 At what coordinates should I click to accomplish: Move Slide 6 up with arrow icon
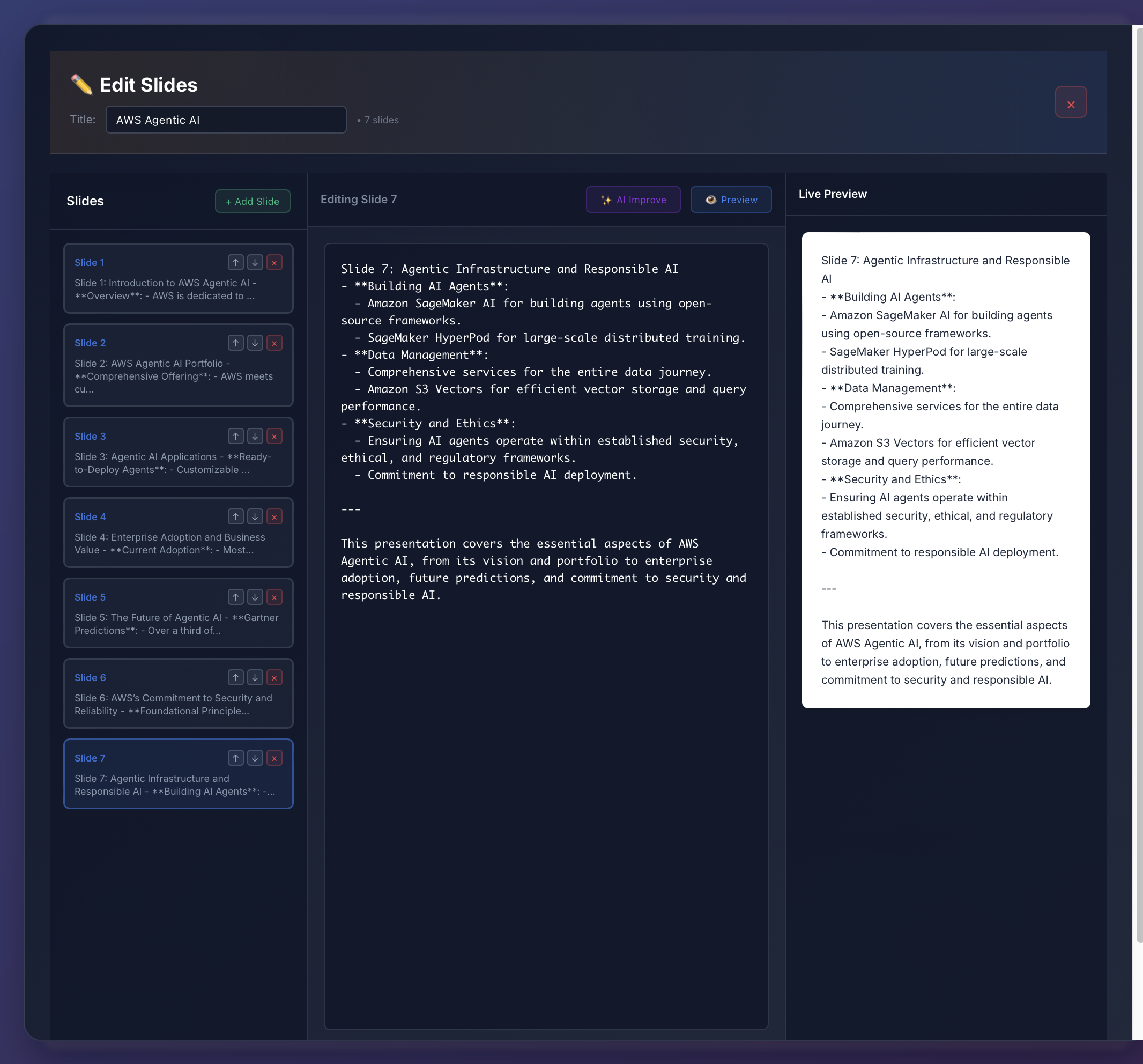click(x=236, y=678)
